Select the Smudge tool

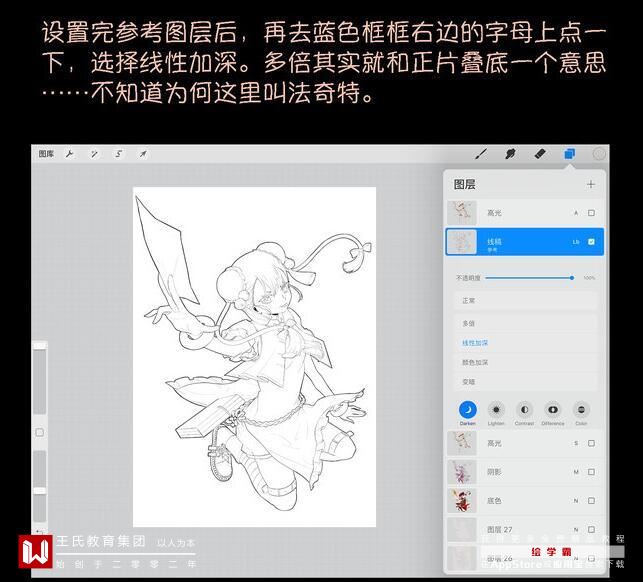(x=510, y=154)
